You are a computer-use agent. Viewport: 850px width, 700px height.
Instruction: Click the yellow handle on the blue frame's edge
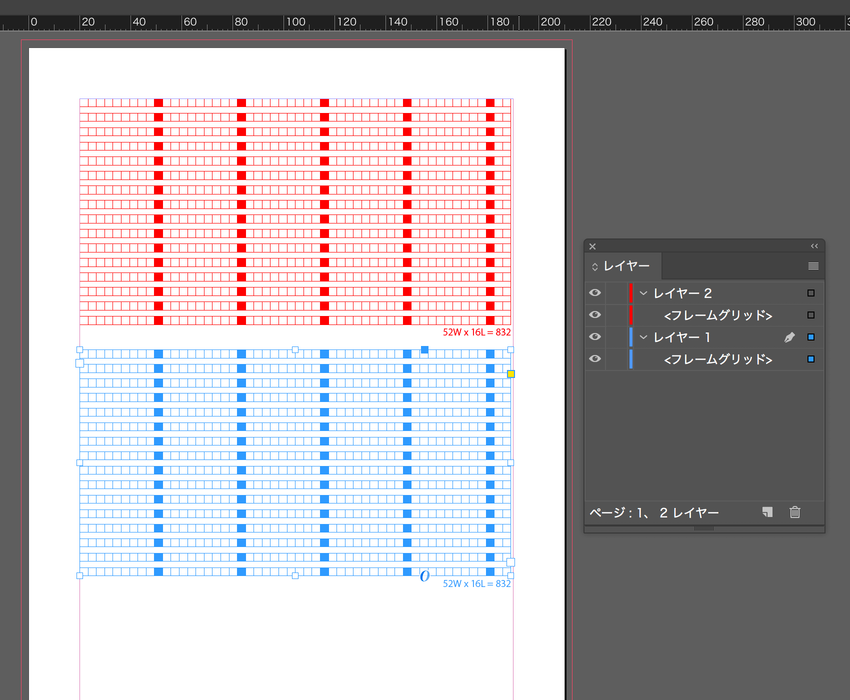[x=511, y=373]
